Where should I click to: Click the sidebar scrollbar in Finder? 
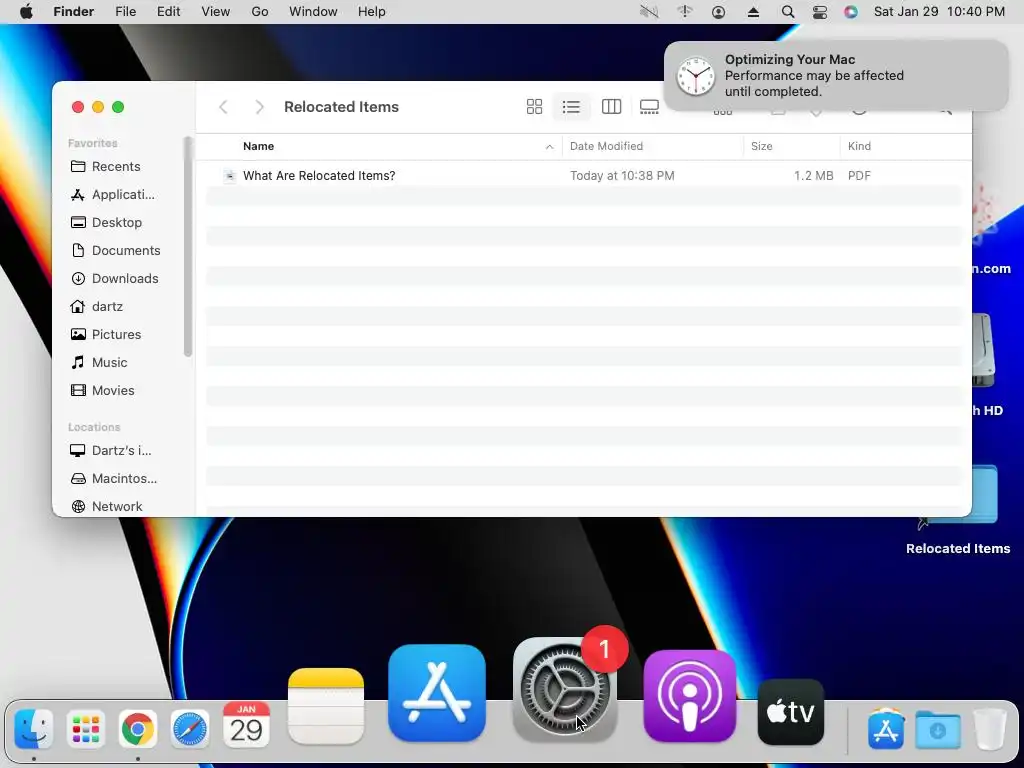coord(188,246)
